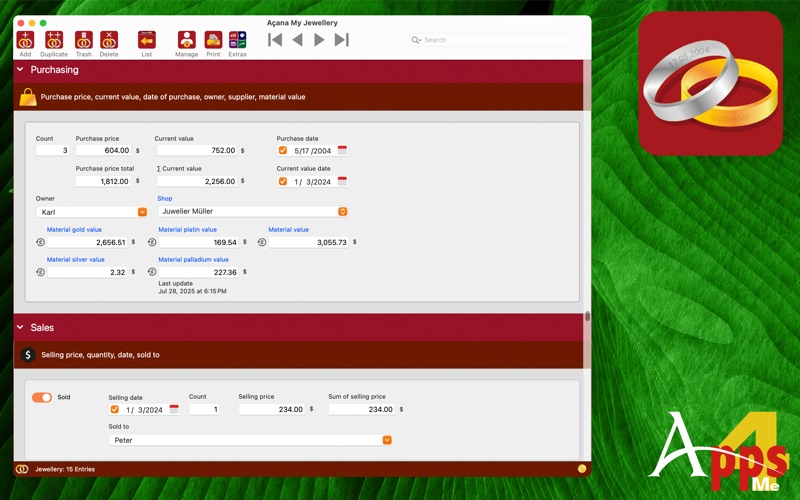Click the Current value field with 752.00
The height and width of the screenshot is (500, 800).
197,150
